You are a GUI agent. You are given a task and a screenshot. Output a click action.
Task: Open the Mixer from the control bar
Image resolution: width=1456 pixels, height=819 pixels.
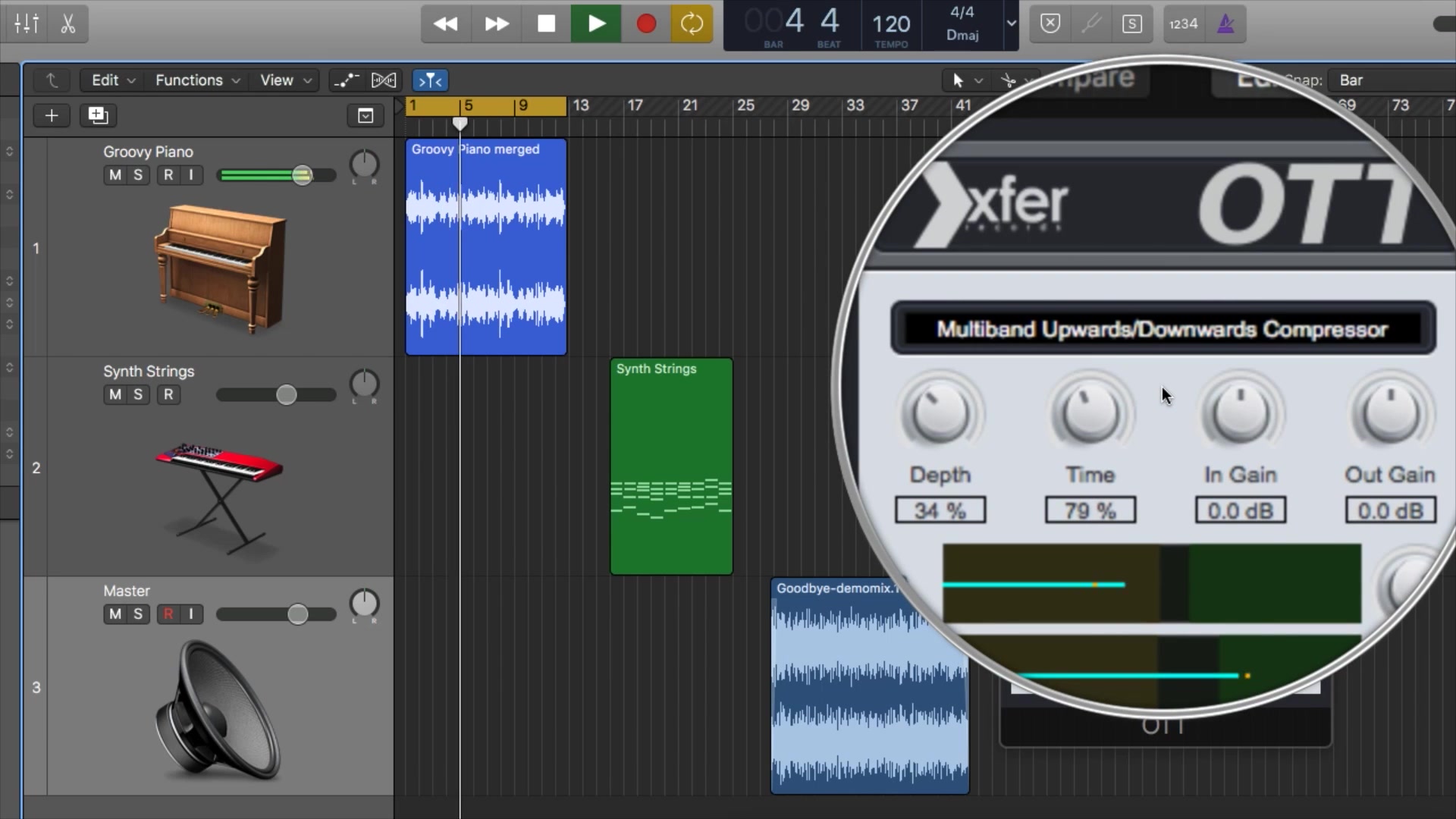pyautogui.click(x=27, y=24)
